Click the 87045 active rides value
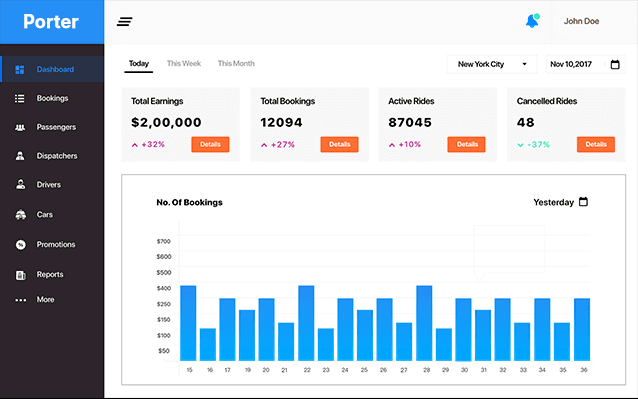This screenshot has width=638, height=399. click(410, 122)
